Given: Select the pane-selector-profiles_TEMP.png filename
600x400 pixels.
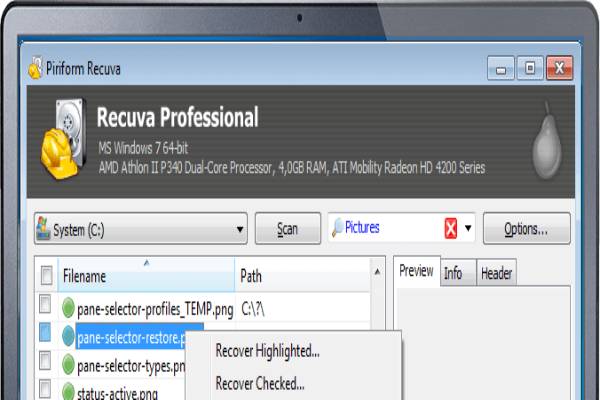Looking at the screenshot, I should tap(155, 309).
